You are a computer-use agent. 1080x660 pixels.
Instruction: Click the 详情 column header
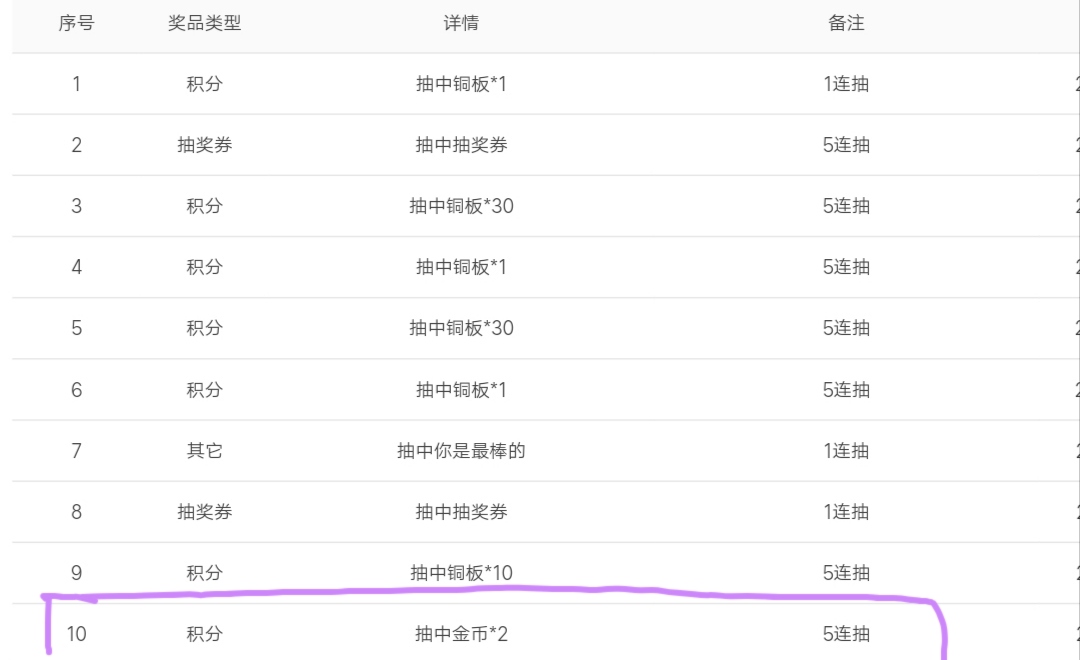click(x=461, y=23)
